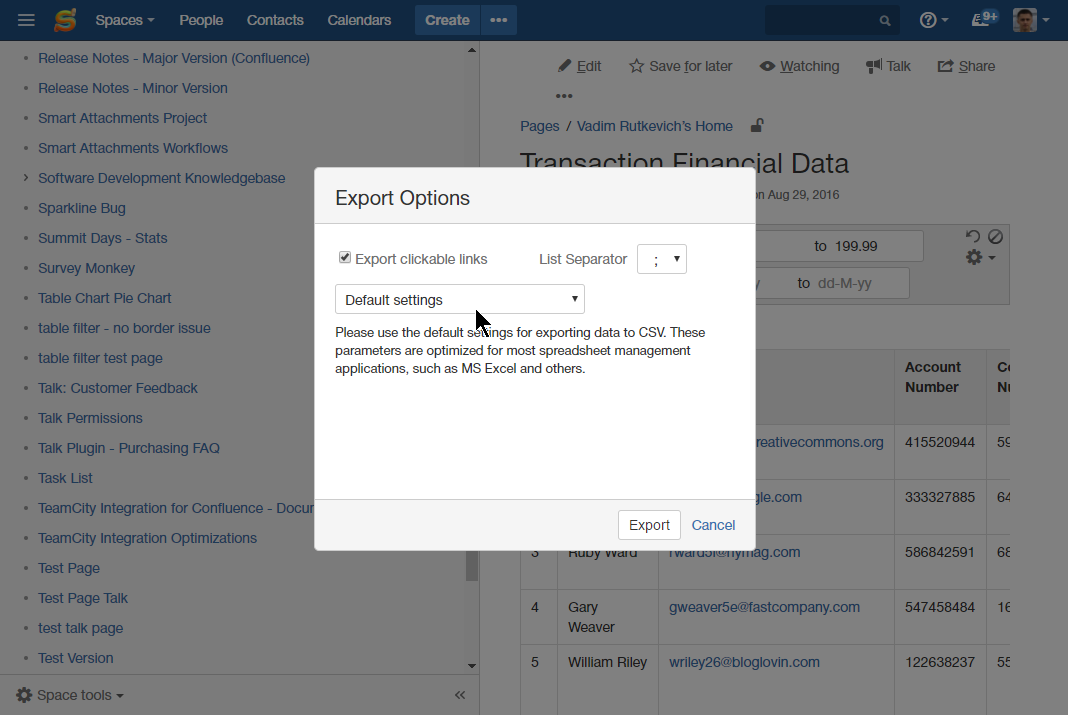Click the more actions ellipsis below Edit

pyautogui.click(x=564, y=96)
